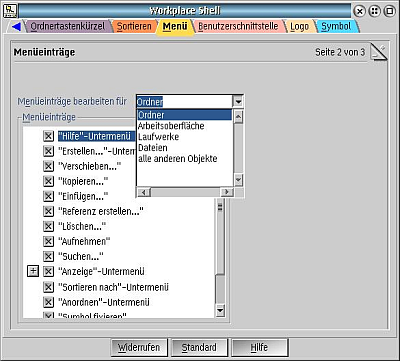
Task: Toggle the "Referenz erstellen..." checkbox
Action: click(x=49, y=211)
